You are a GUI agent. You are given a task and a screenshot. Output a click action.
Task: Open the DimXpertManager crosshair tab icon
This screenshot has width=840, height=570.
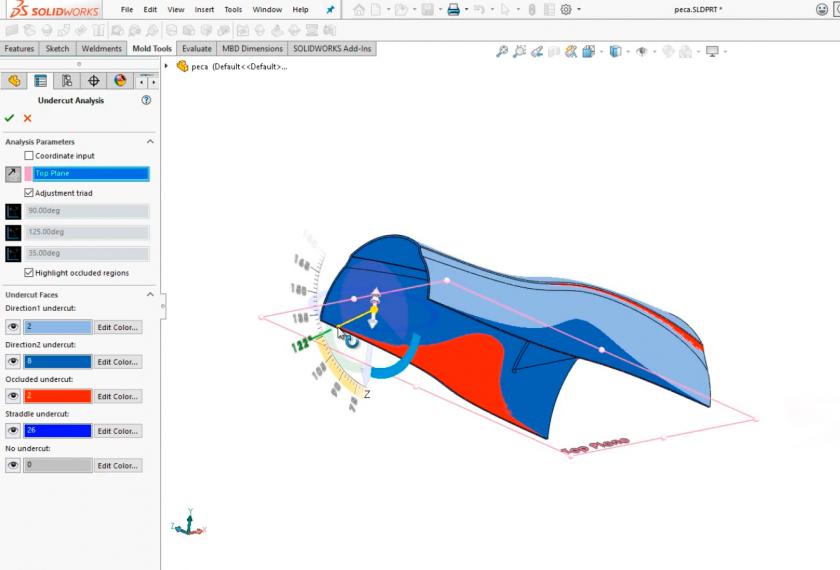(x=94, y=81)
